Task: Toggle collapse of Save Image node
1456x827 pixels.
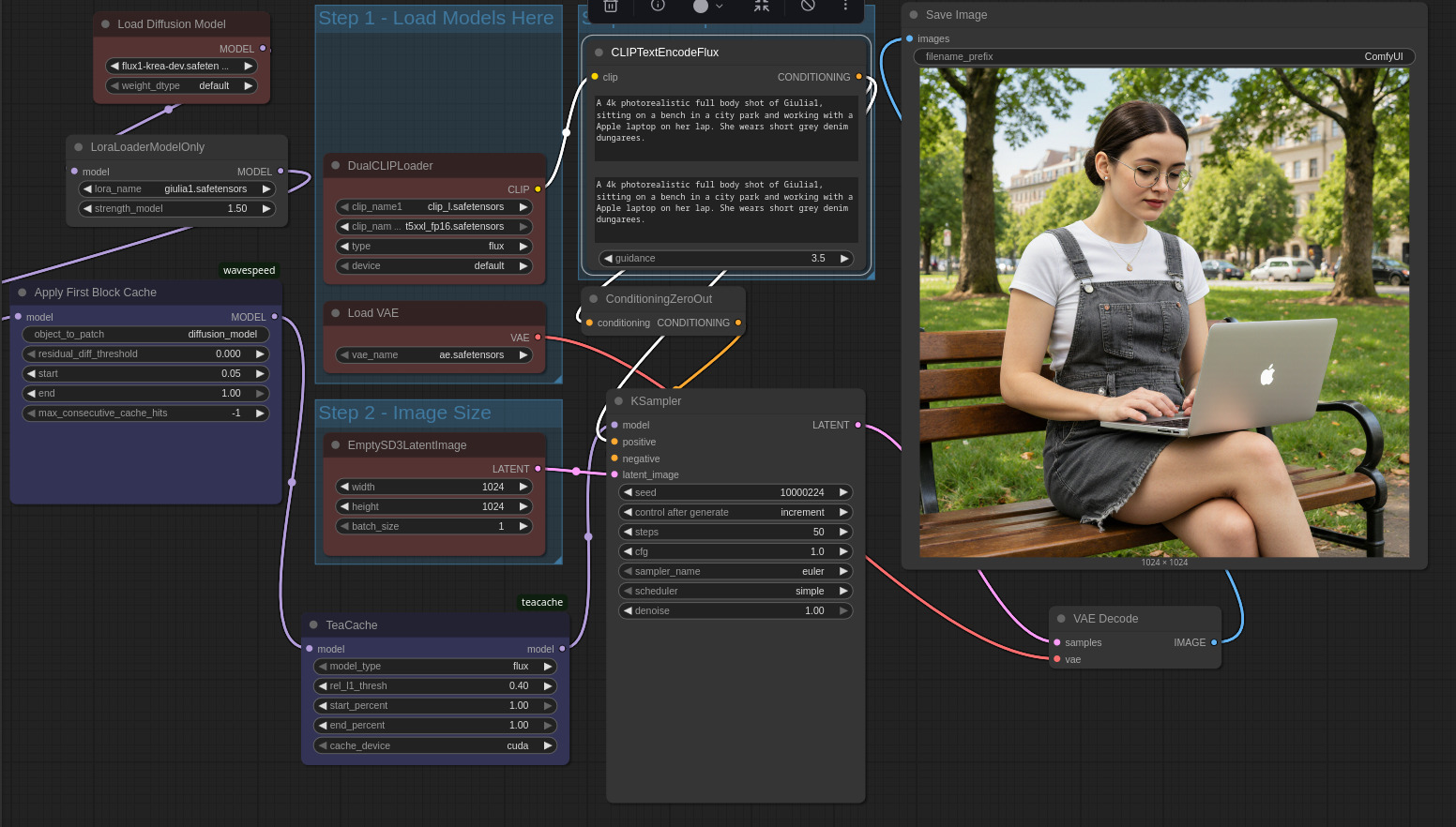Action: click(914, 15)
